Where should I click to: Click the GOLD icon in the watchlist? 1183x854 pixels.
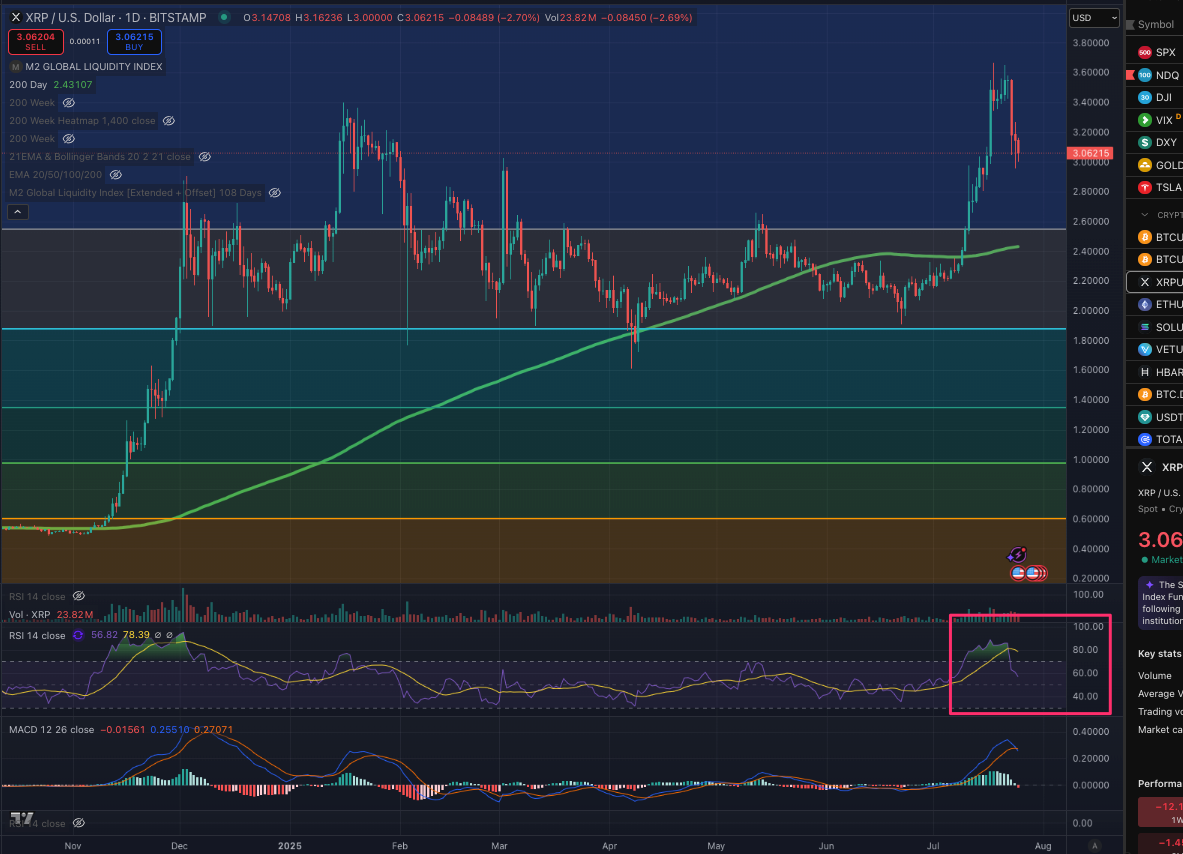pyautogui.click(x=1145, y=165)
